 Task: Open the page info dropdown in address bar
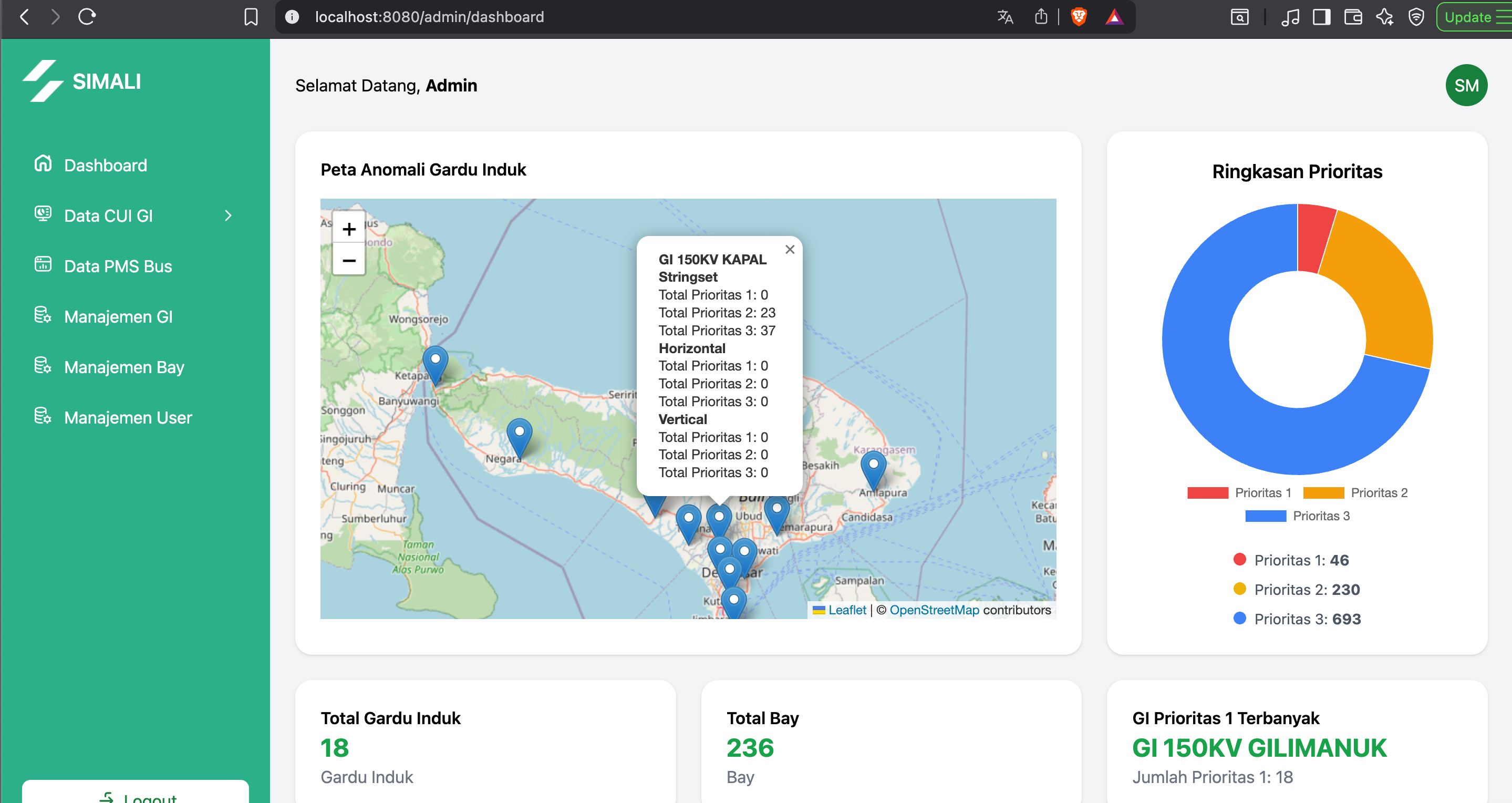click(292, 17)
